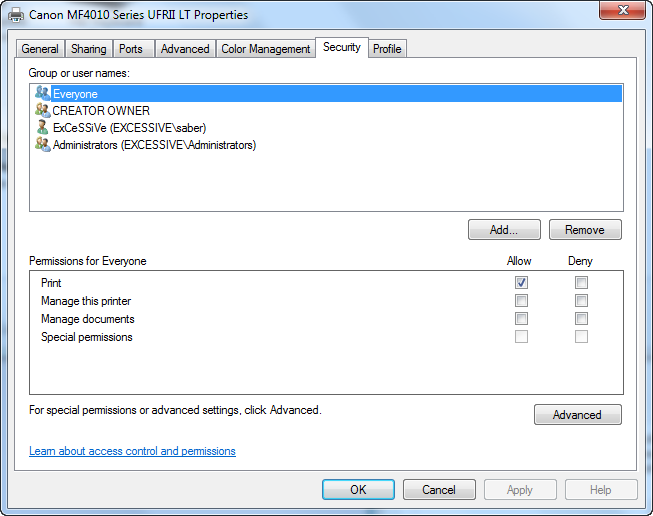
Task: Select the Administrators group icon
Action: coord(42,144)
